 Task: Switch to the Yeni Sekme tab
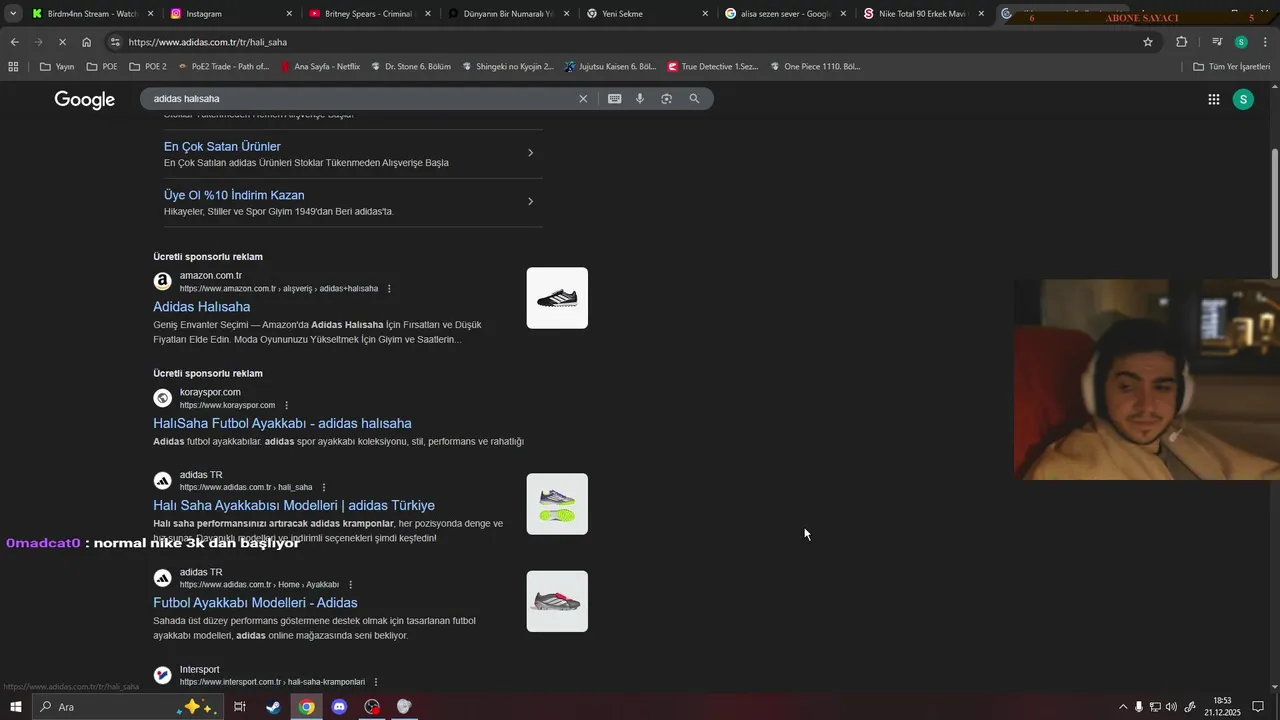[647, 14]
